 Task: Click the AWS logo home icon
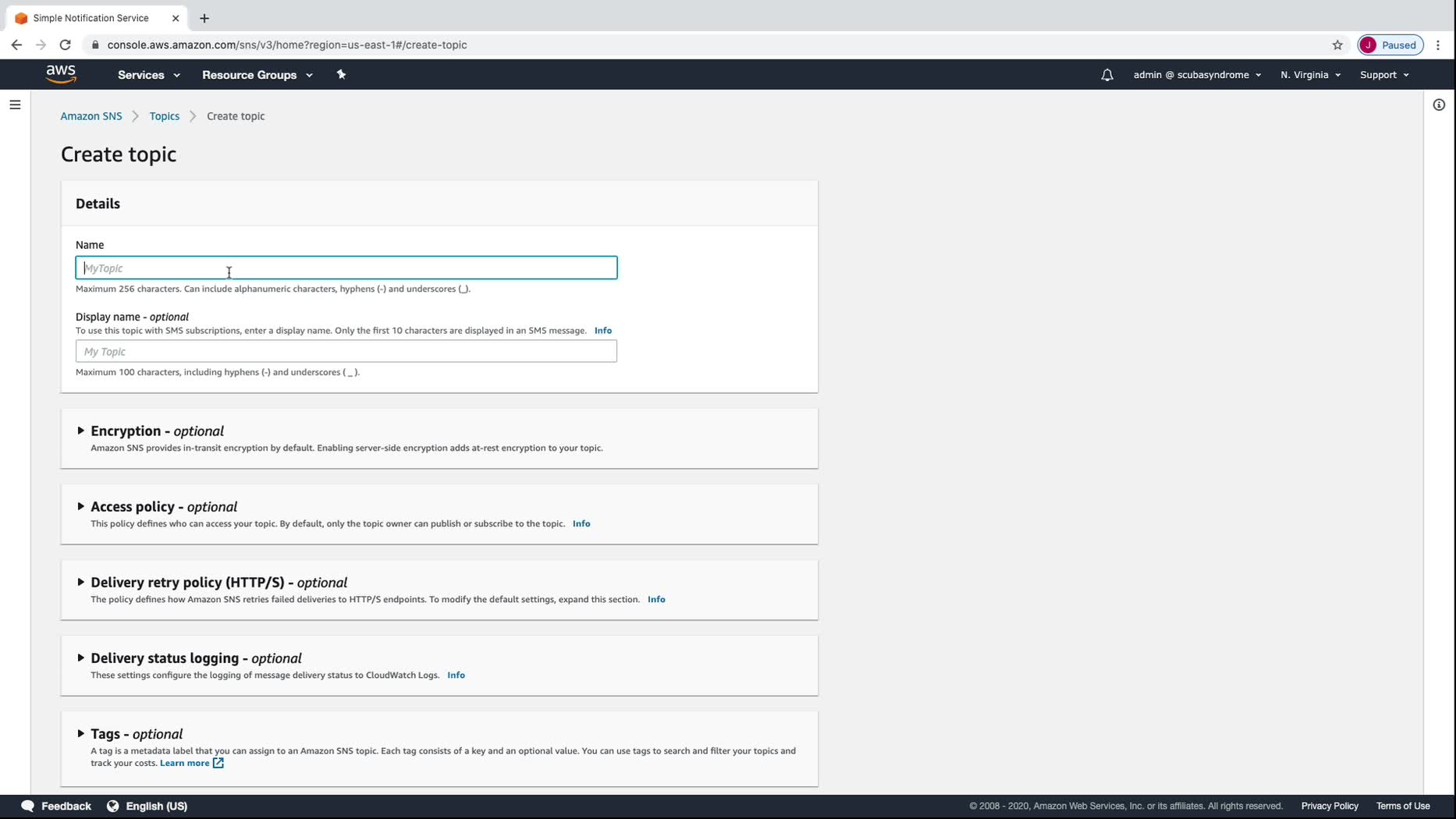pyautogui.click(x=61, y=74)
